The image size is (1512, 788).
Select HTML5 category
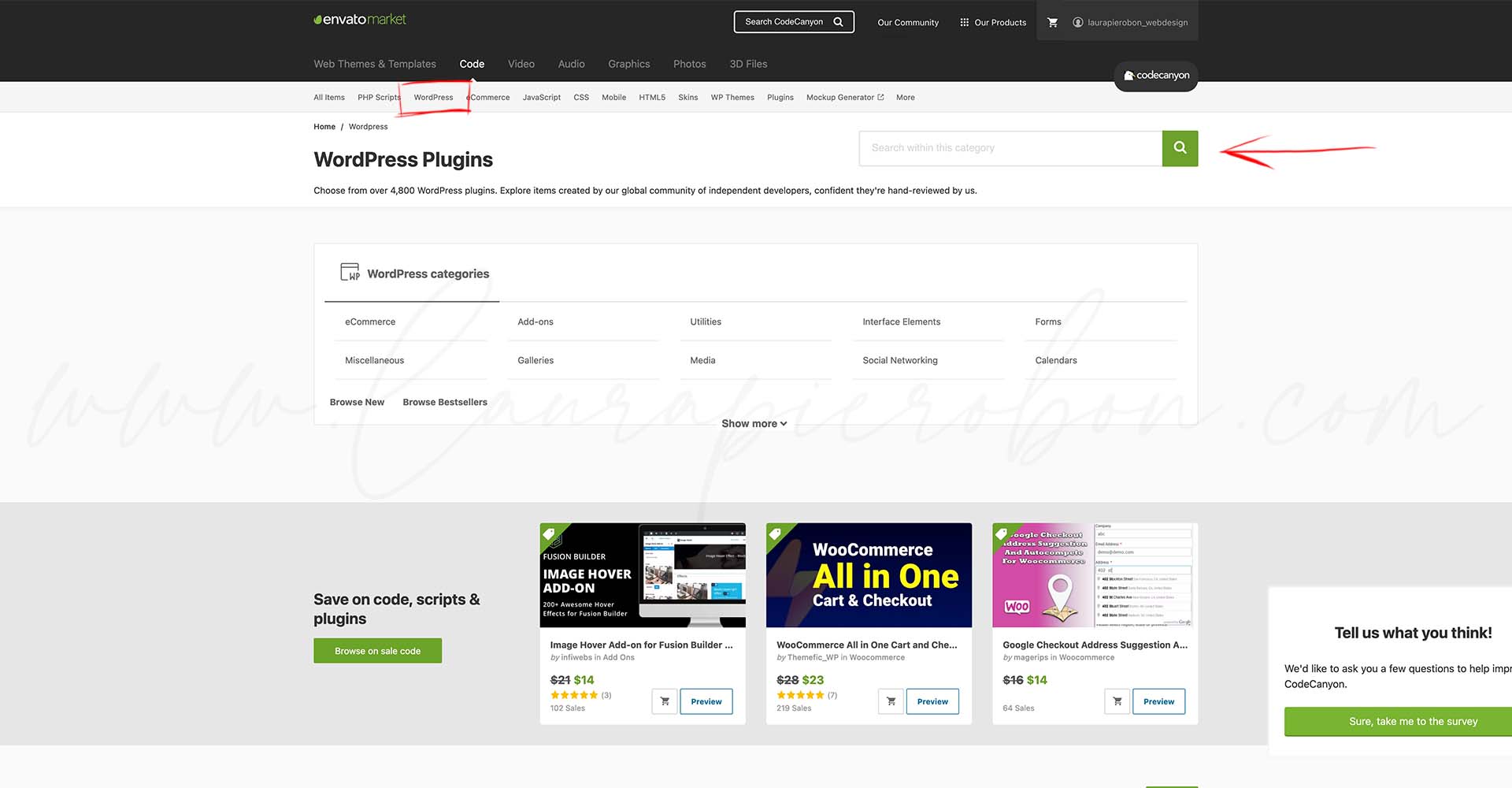point(652,98)
